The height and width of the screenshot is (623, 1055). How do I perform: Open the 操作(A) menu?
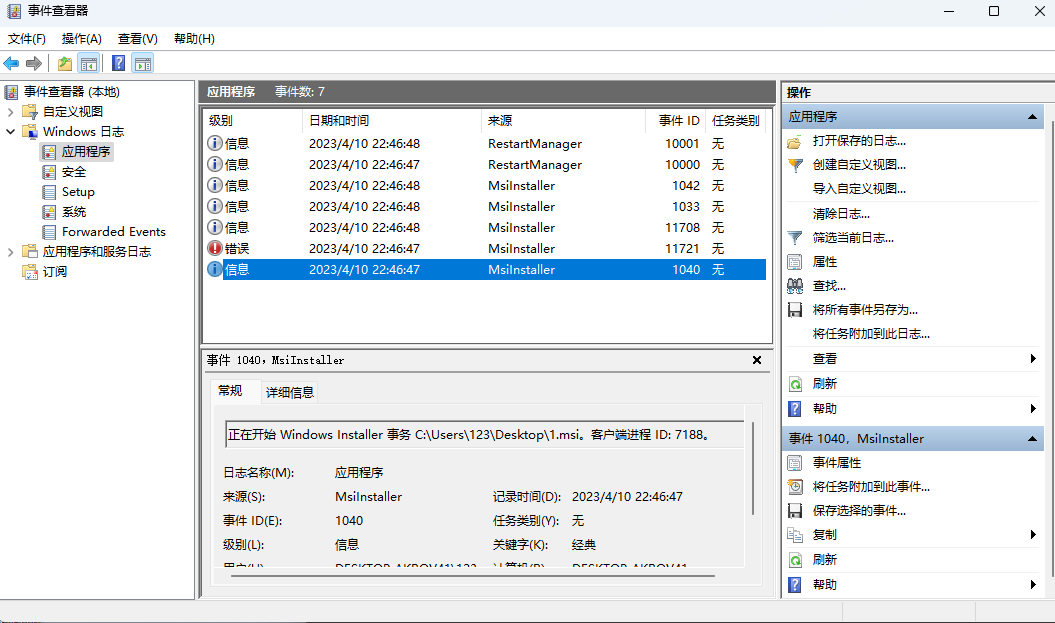81,39
